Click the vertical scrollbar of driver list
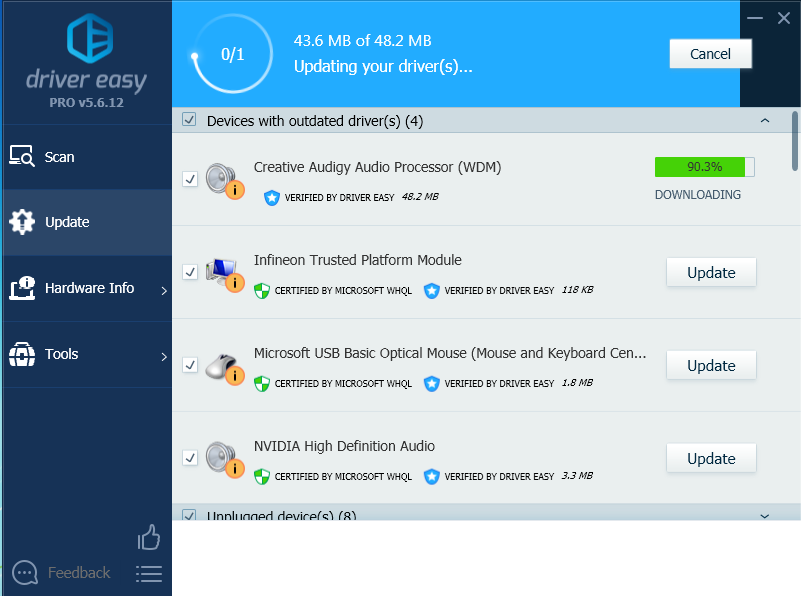The width and height of the screenshot is (801, 596). tap(795, 141)
